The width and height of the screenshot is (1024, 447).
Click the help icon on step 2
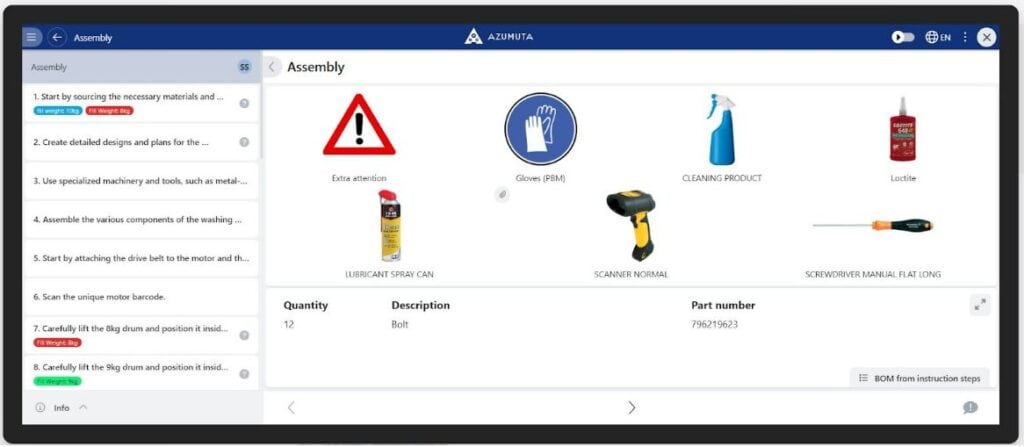(244, 142)
